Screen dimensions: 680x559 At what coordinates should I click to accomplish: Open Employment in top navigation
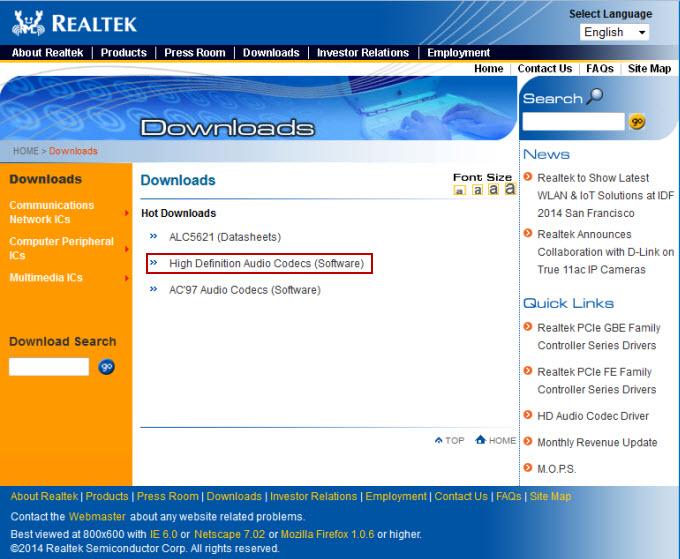[x=458, y=53]
